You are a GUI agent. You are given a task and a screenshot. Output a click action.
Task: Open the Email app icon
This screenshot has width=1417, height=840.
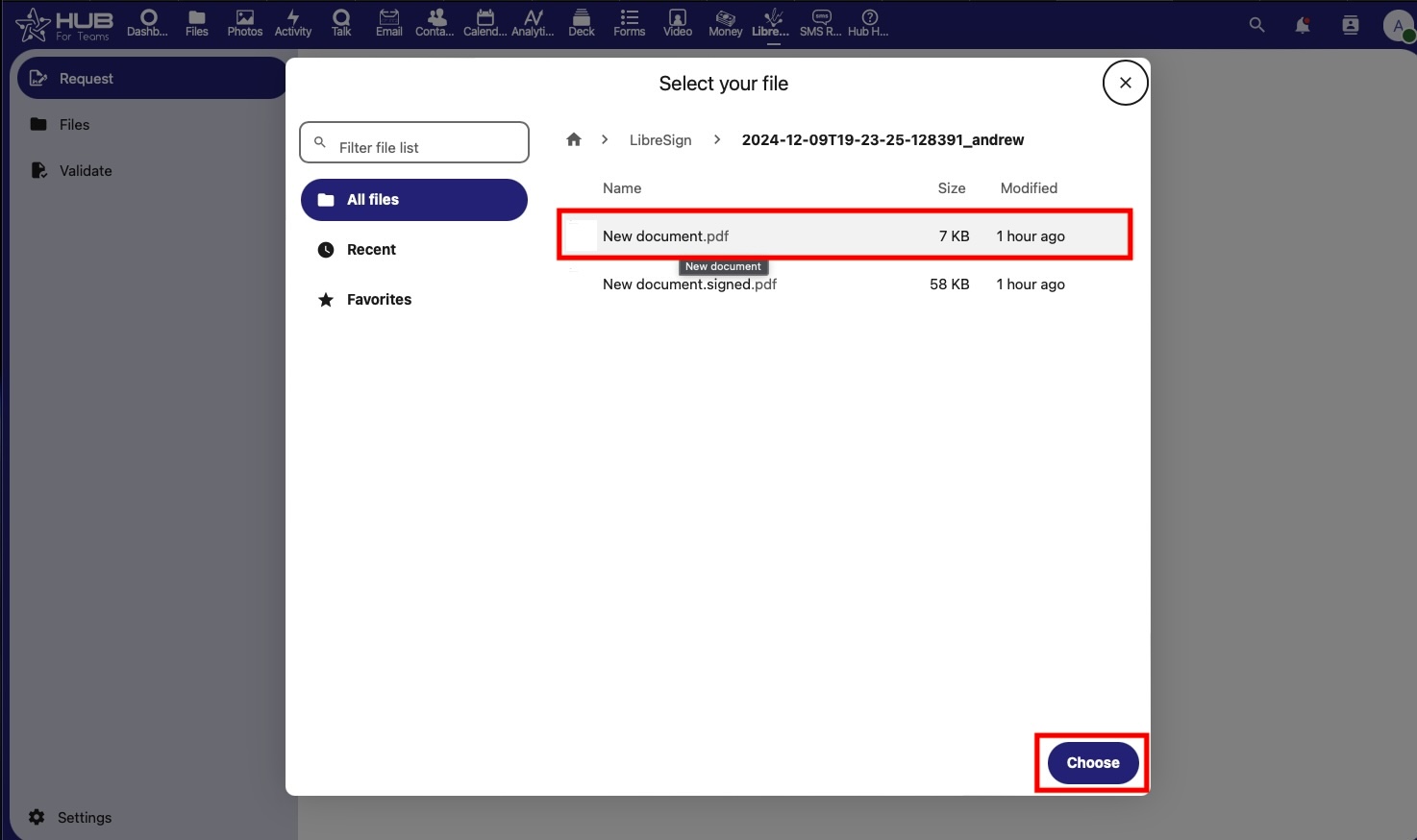389,23
